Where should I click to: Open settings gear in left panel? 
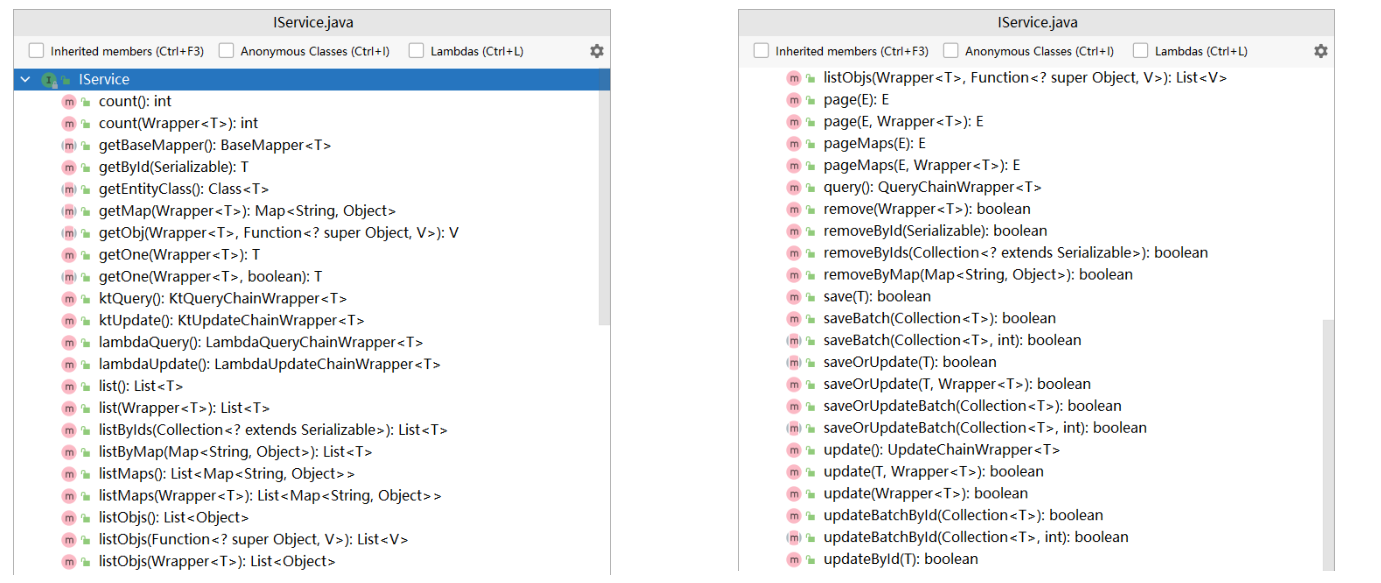pyautogui.click(x=597, y=51)
